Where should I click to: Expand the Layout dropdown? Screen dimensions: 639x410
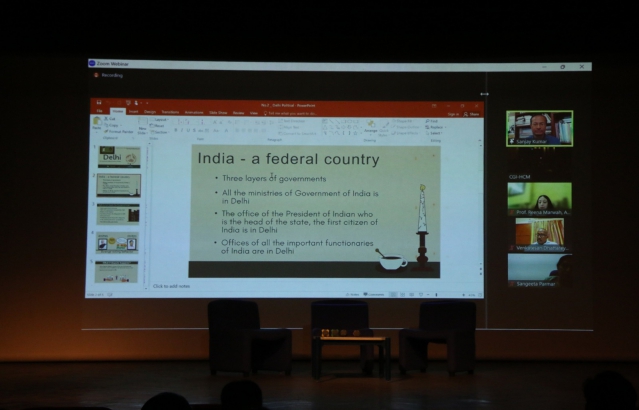pyautogui.click(x=159, y=120)
